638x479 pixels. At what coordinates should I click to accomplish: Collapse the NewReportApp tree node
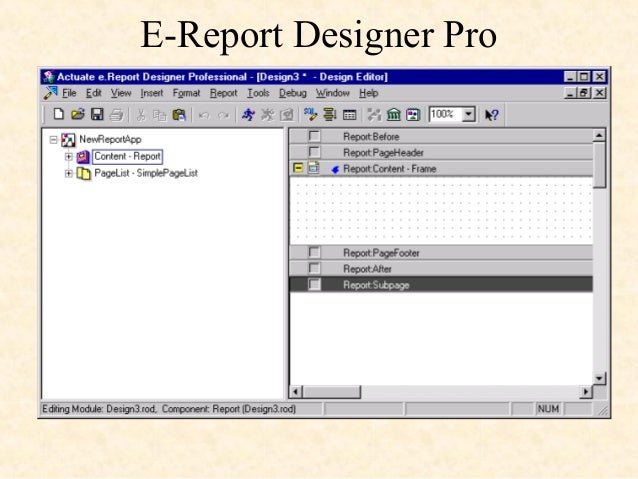(x=53, y=140)
